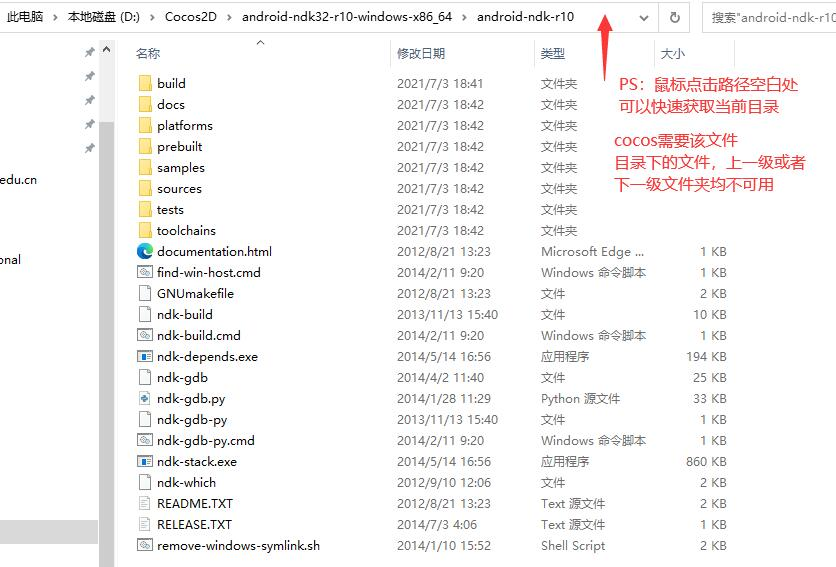Navigate to Cocos2D breadcrumb folder
Image resolution: width=836 pixels, height=567 pixels.
click(191, 17)
